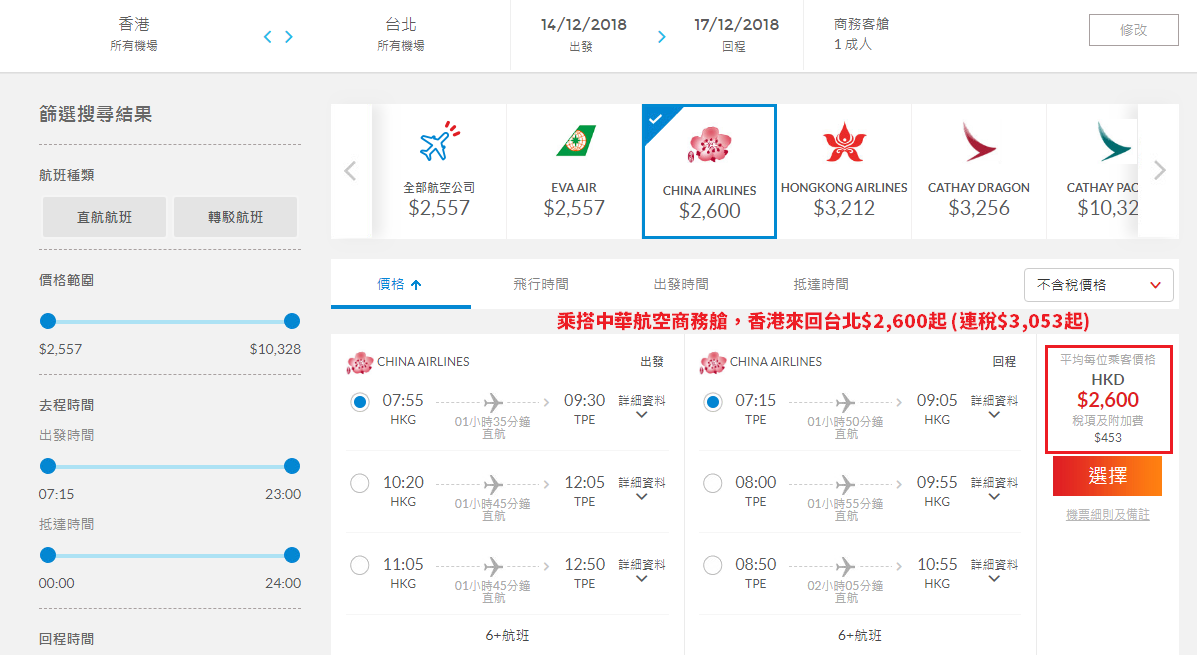
Task: Expand 詳細資料 for 08:00 return flight
Action: (x=994, y=489)
